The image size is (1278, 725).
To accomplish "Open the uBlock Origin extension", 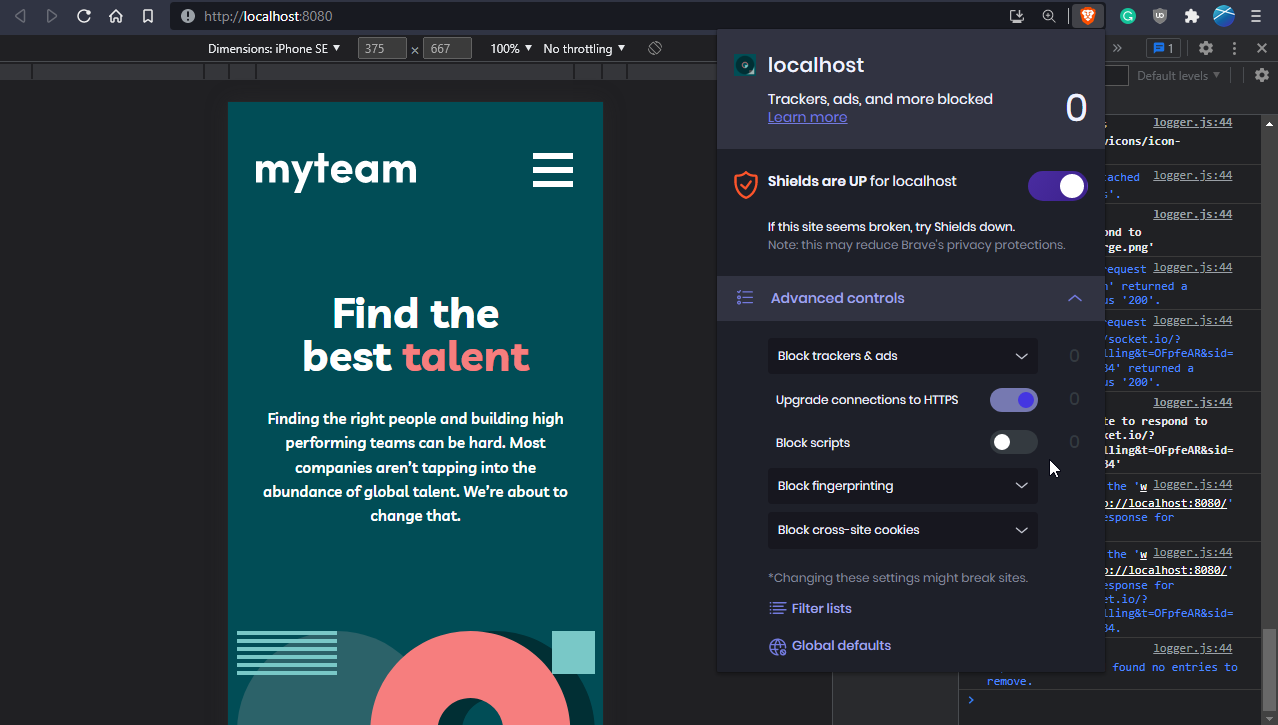I will 1160,16.
